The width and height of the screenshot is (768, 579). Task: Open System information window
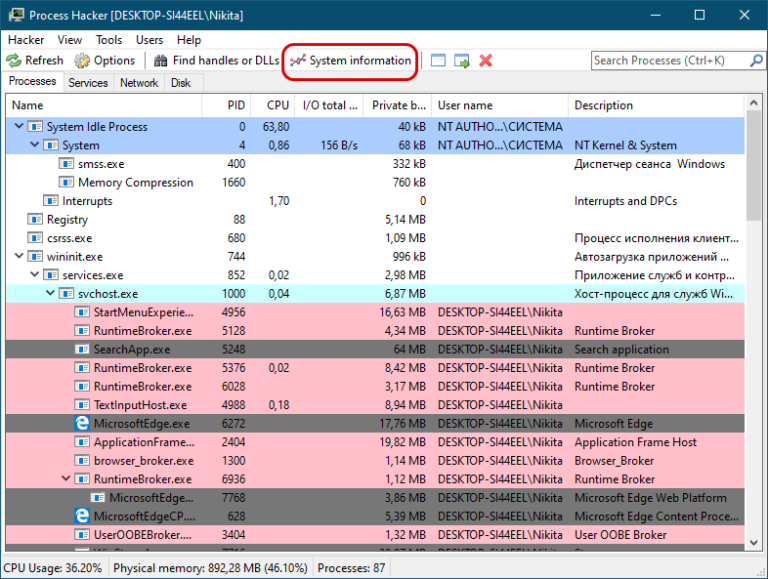(x=350, y=60)
